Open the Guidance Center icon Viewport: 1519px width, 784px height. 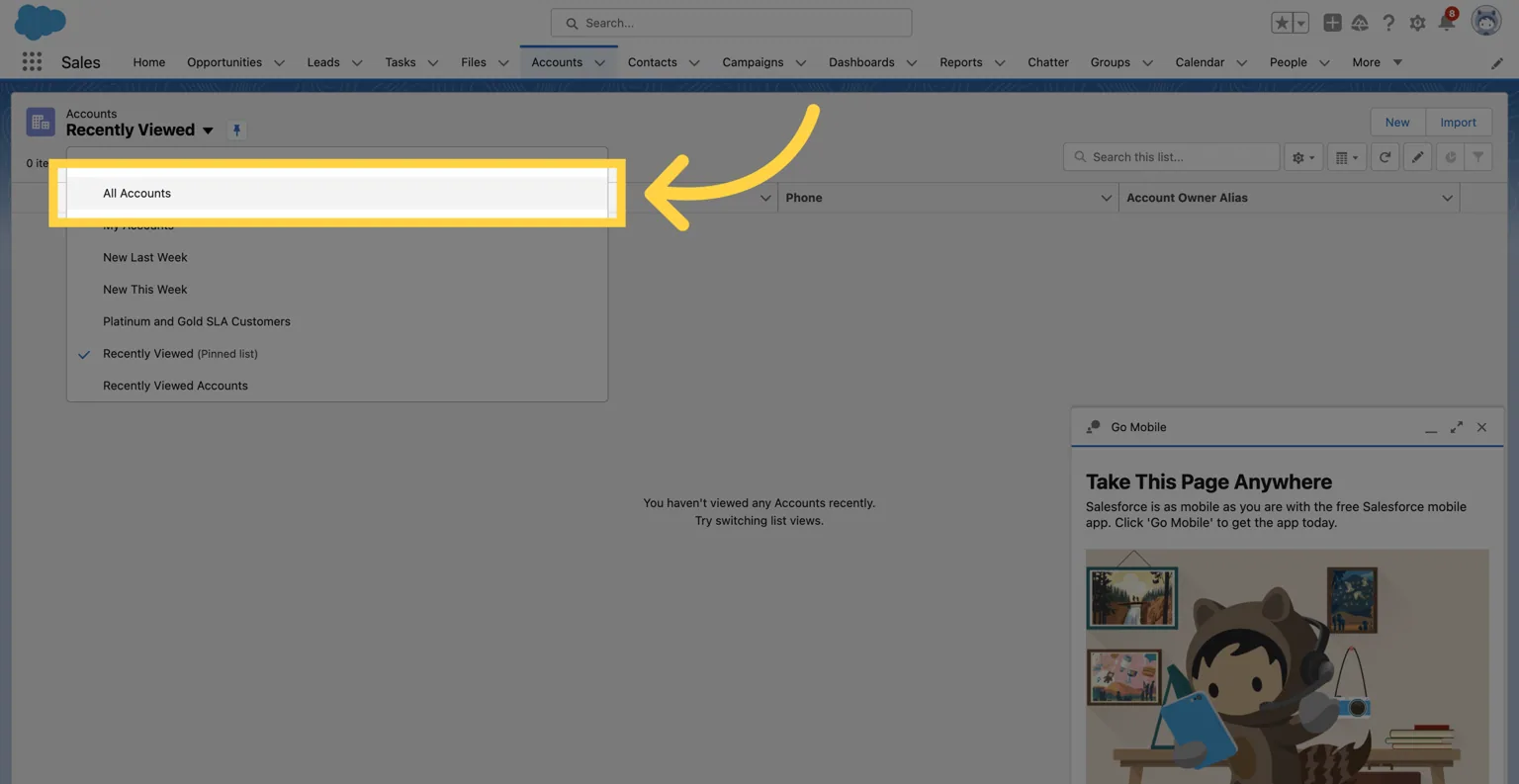point(1360,23)
